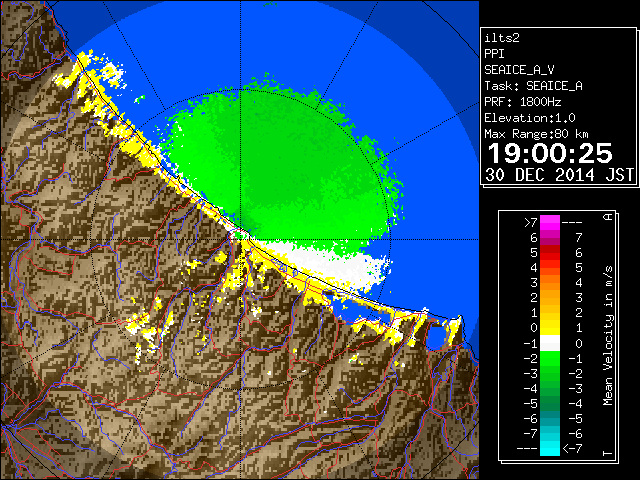The width and height of the screenshot is (640, 480).
Task: Select the 'Elevation:1.0' value
Action: click(x=530, y=118)
